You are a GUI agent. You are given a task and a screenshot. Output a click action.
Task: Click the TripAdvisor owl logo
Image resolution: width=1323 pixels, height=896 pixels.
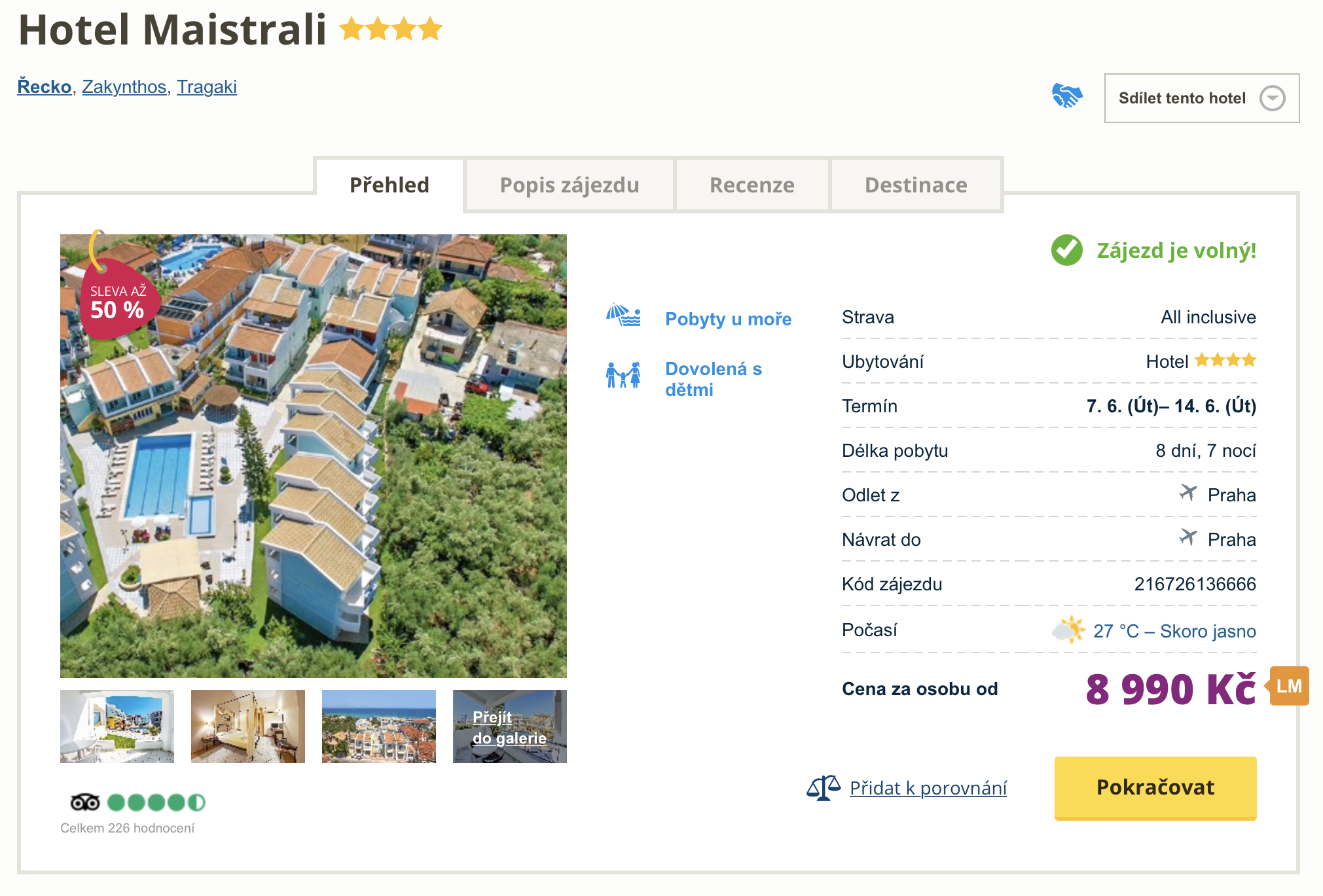[x=85, y=802]
